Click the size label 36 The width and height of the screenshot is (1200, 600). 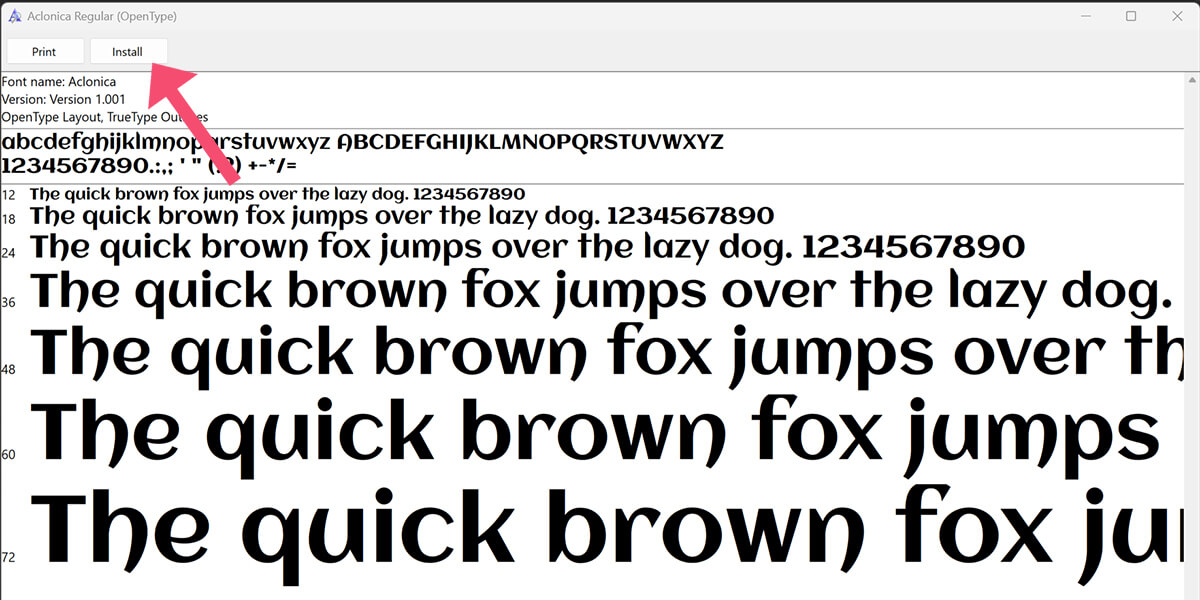point(9,302)
